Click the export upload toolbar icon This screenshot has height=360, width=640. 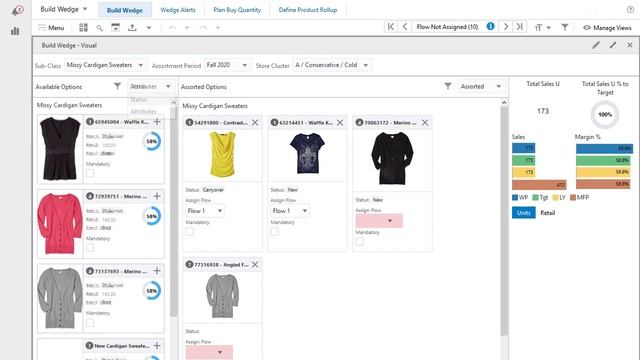point(132,27)
